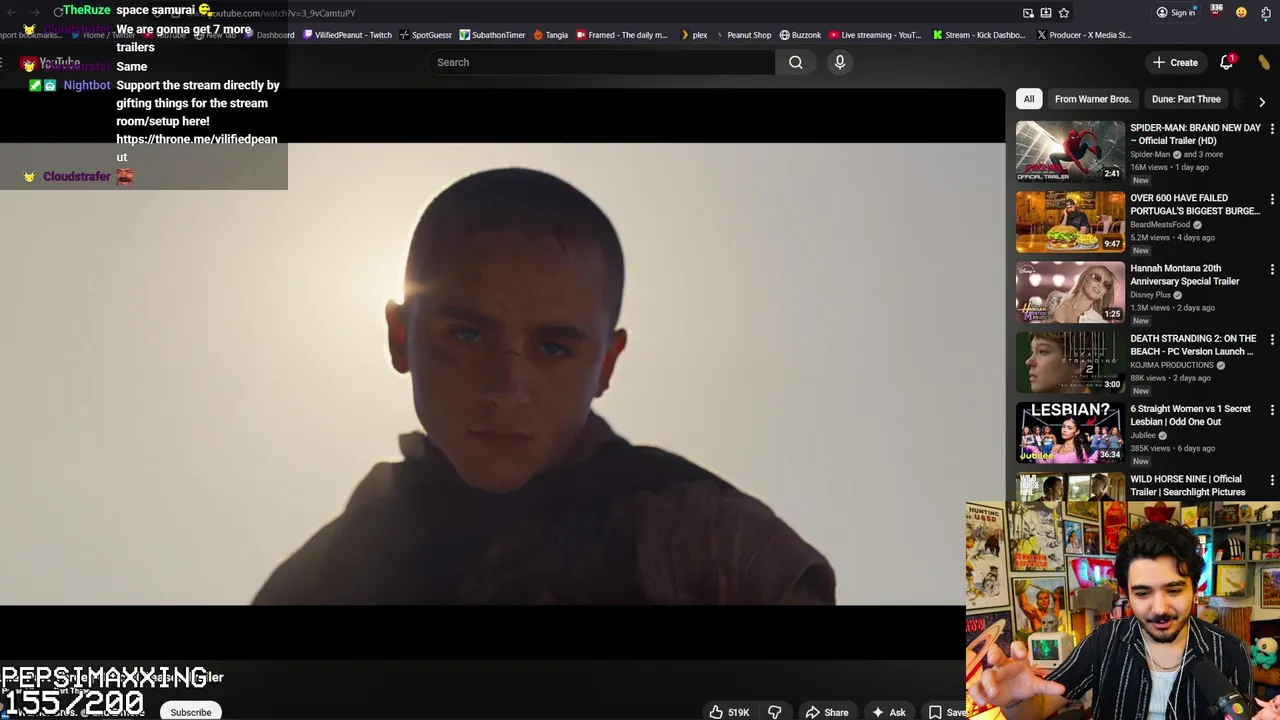Select the From Warner Bros. chip

1092,99
